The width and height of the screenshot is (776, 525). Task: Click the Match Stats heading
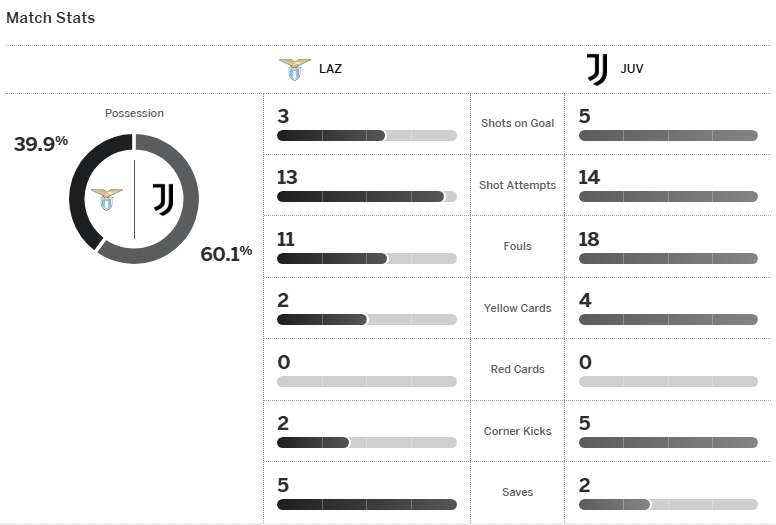(51, 18)
